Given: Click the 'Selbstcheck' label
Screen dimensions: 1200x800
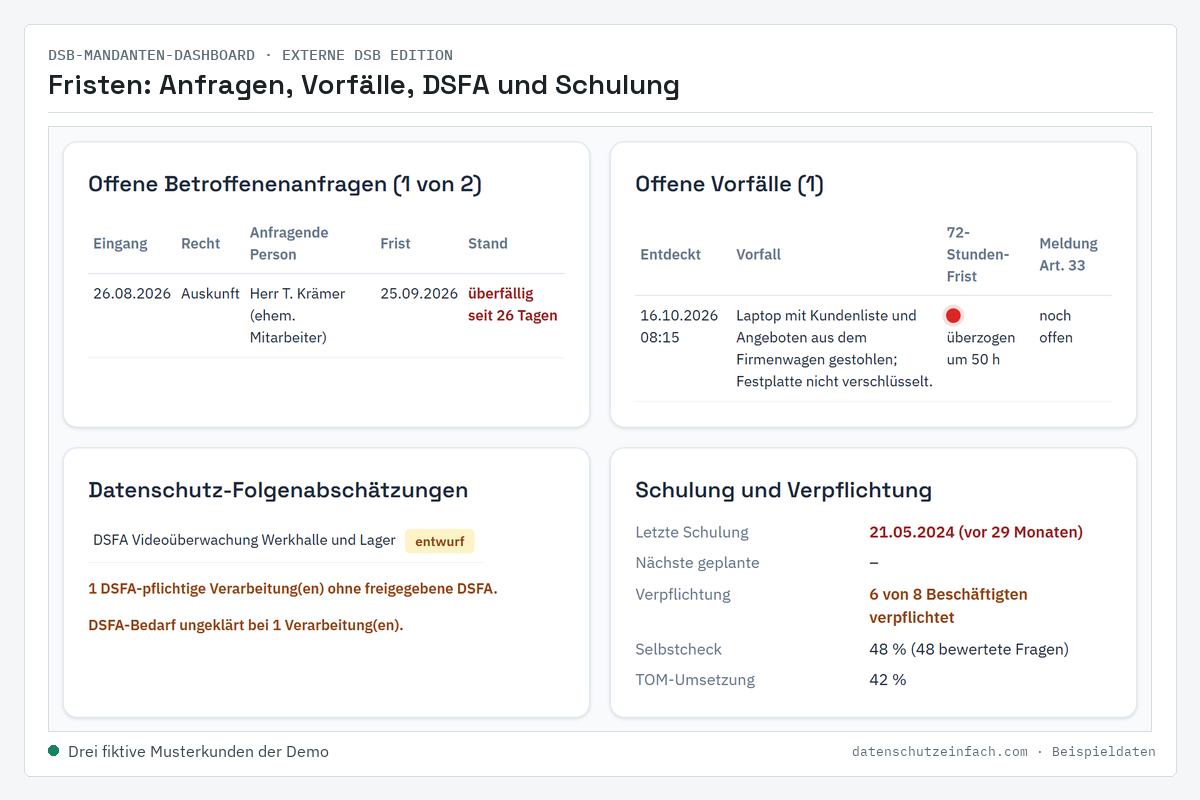Looking at the screenshot, I should 678,649.
